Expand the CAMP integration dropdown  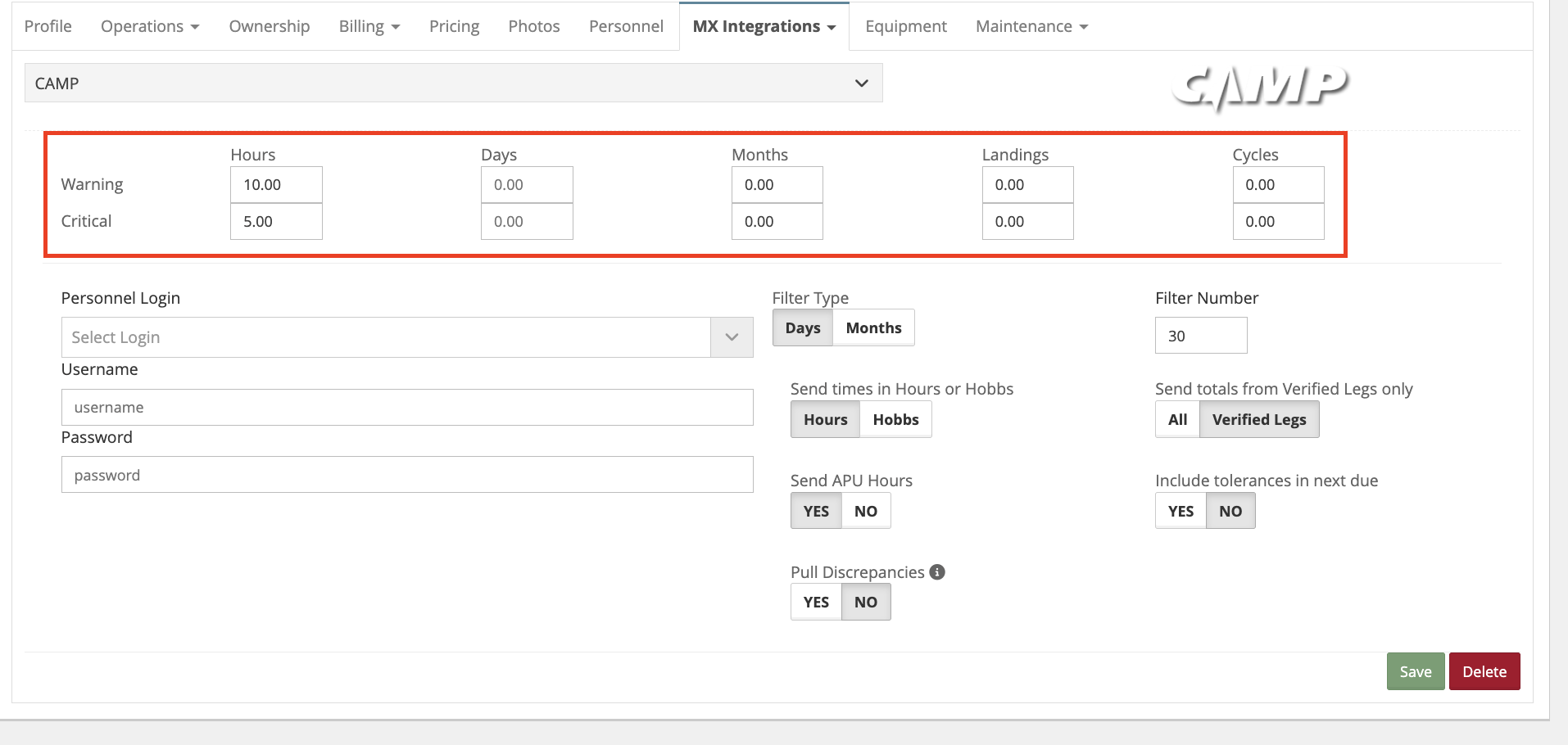coord(453,84)
